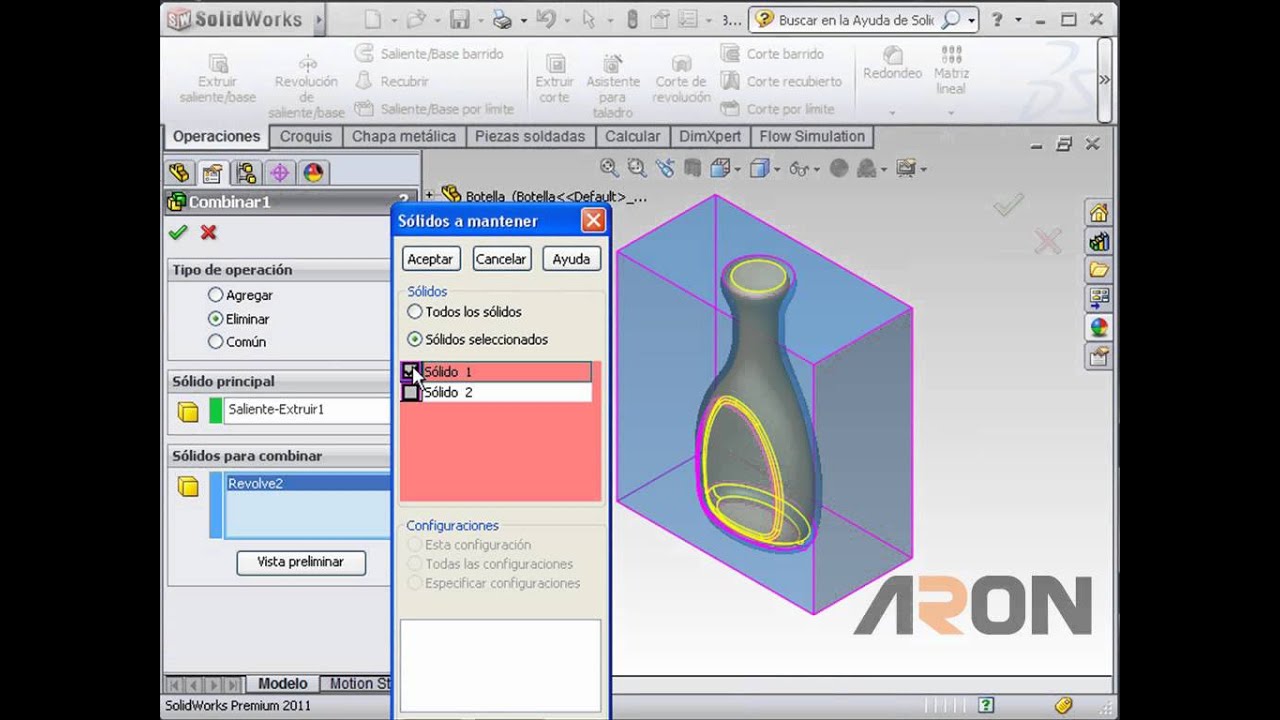Open Design Library in task pane
Screen dimensions: 1280x720
[x=1099, y=241]
